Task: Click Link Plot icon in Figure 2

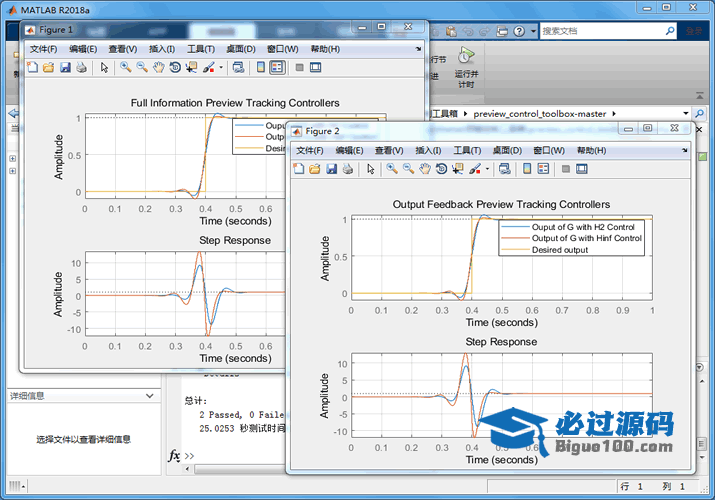Action: point(504,169)
